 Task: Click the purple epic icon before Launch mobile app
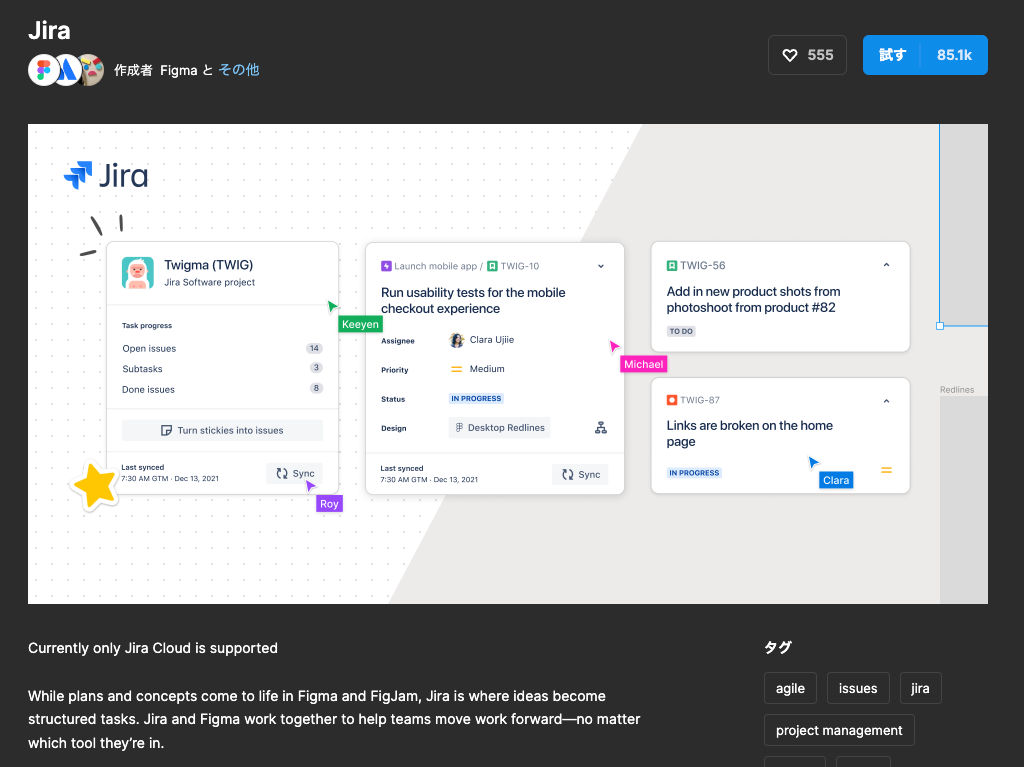[386, 266]
